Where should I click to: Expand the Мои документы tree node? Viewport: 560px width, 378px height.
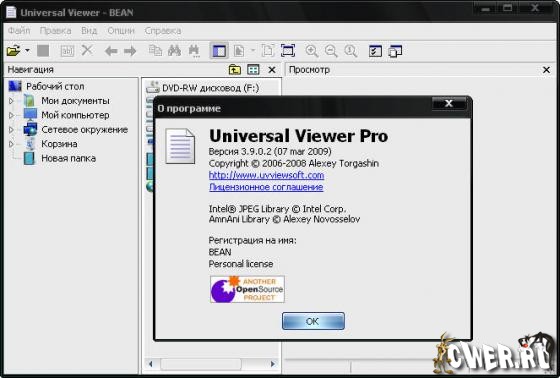tap(11, 101)
